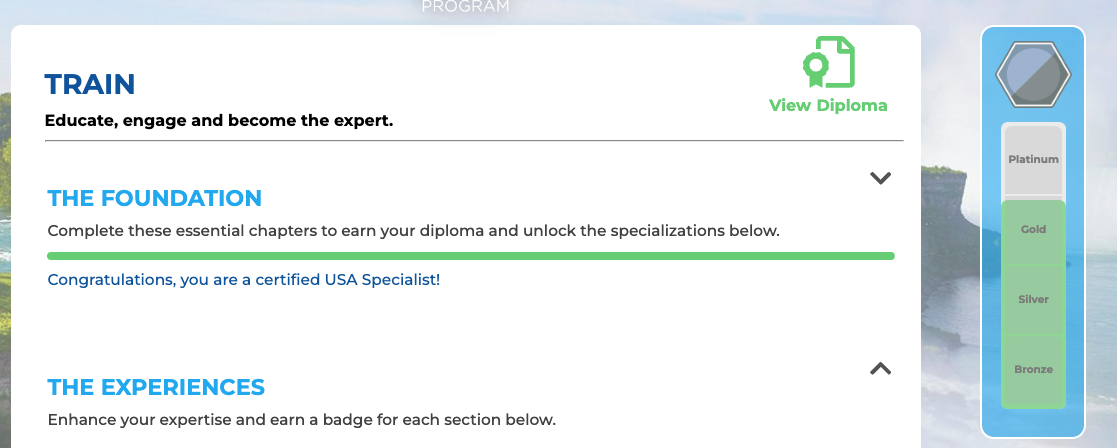Click the 'Educate, engage and become the expert' subtitle
This screenshot has width=1117, height=448.
pos(219,121)
